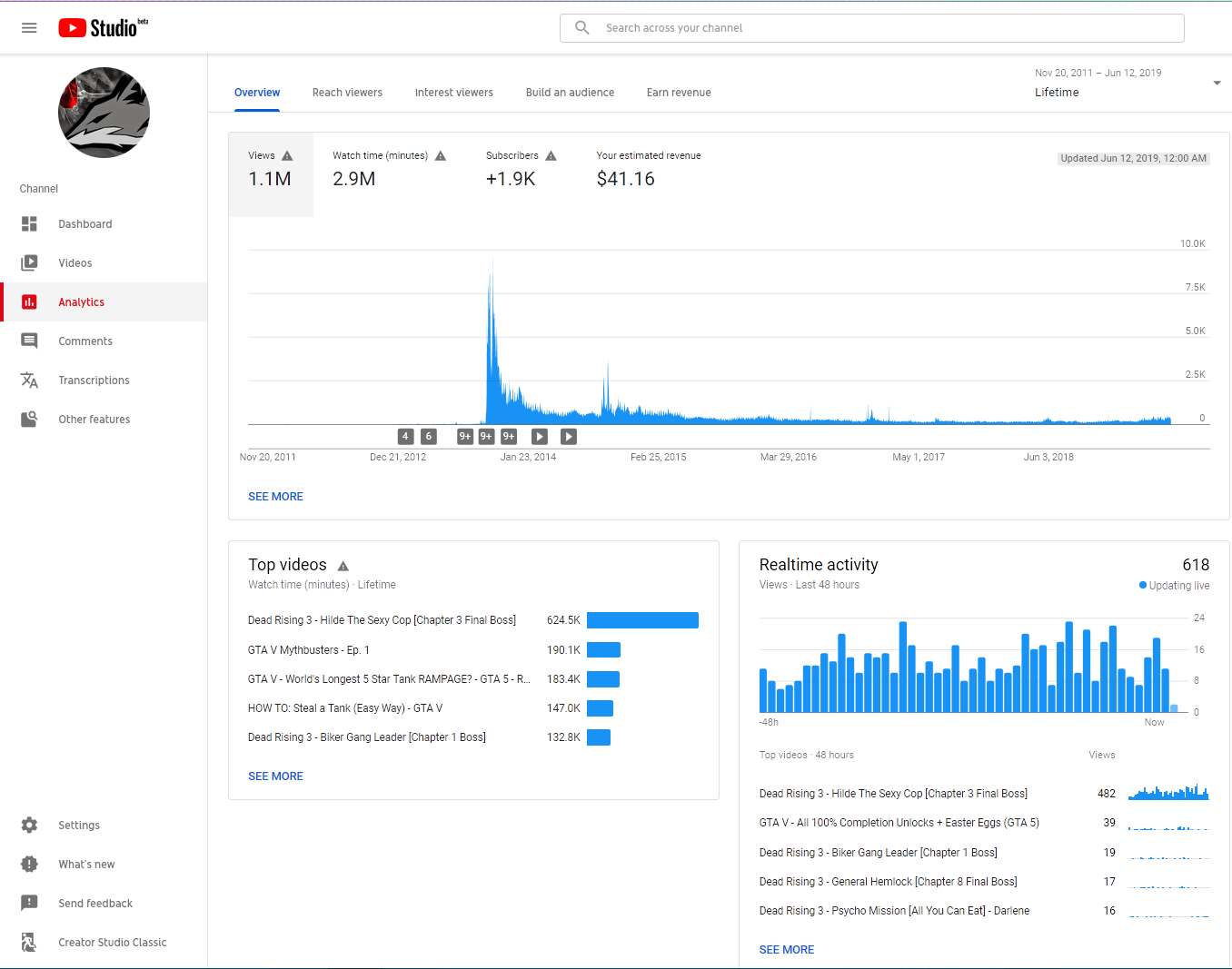The image size is (1232, 969).
Task: Click into the channel search field
Action: pyautogui.click(x=872, y=28)
